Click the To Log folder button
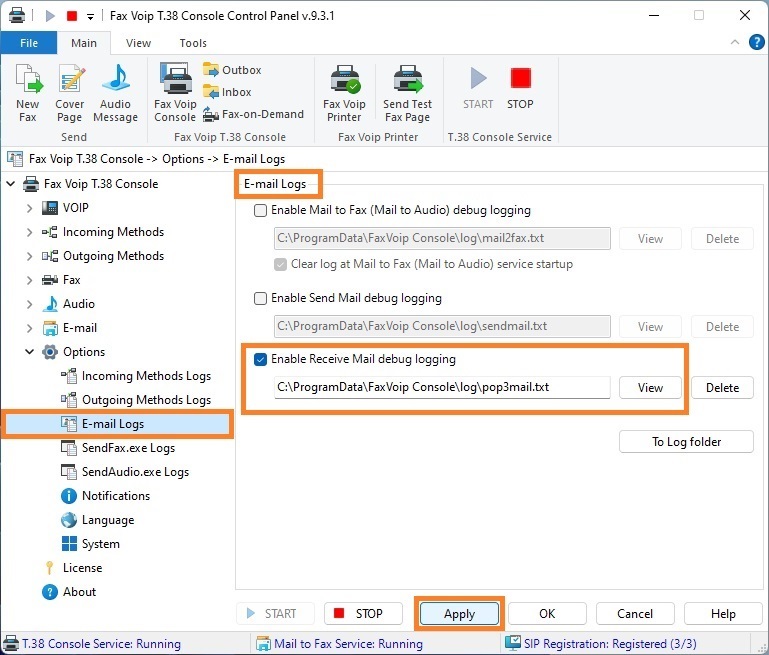The width and height of the screenshot is (769, 655). (x=686, y=442)
